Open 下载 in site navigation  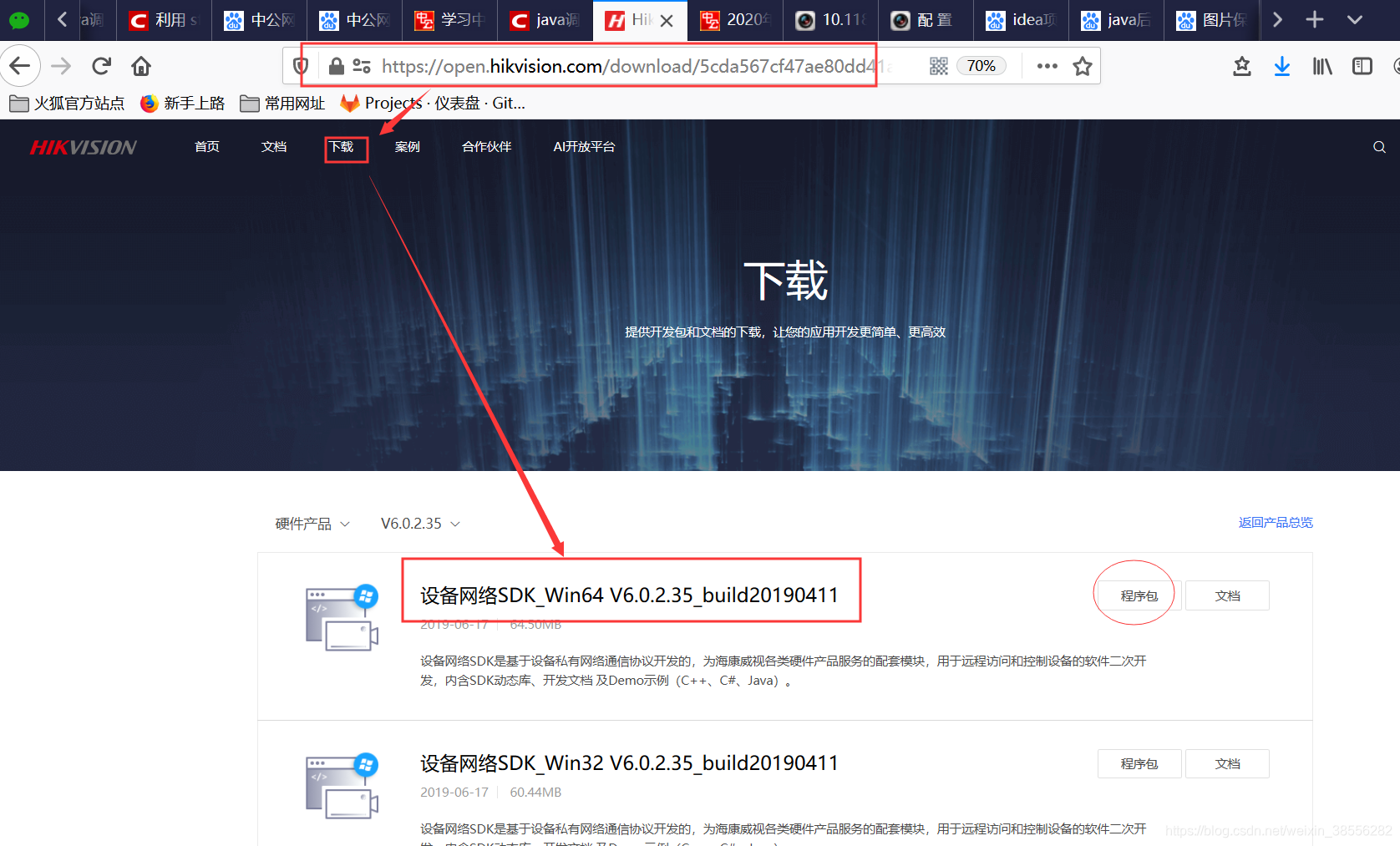(341, 147)
